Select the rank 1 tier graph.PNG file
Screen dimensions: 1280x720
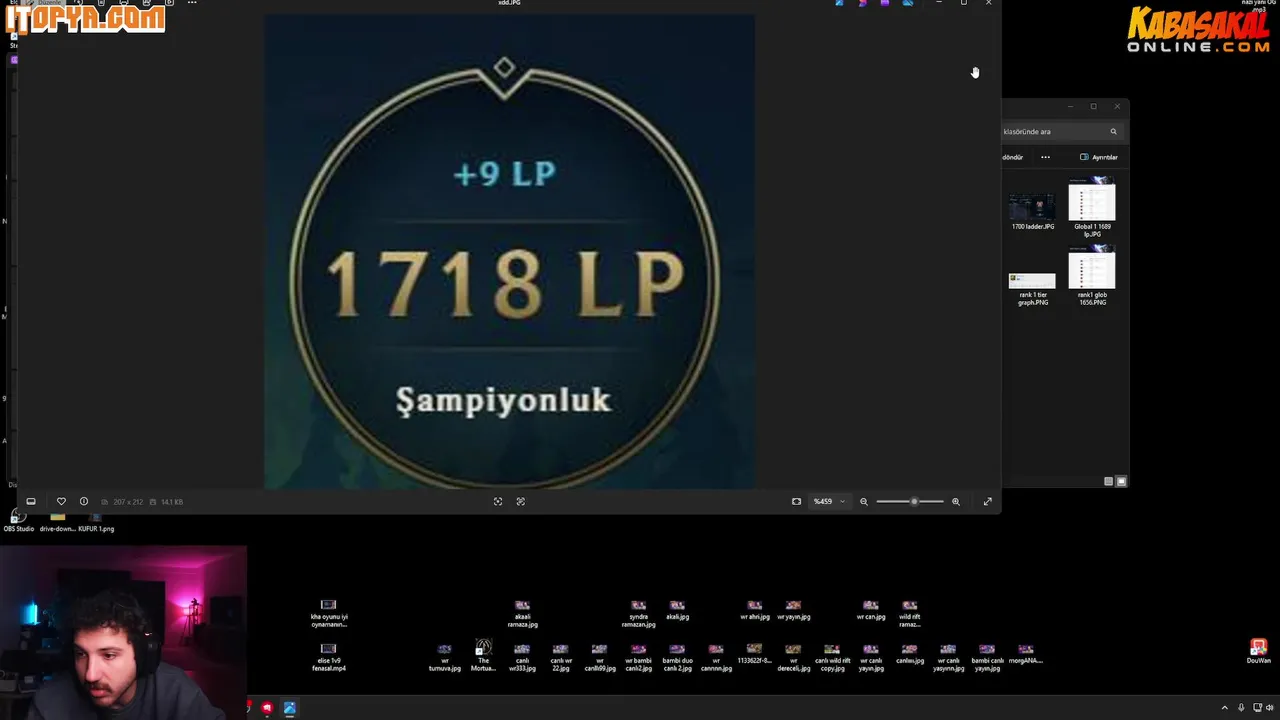coord(1033,289)
